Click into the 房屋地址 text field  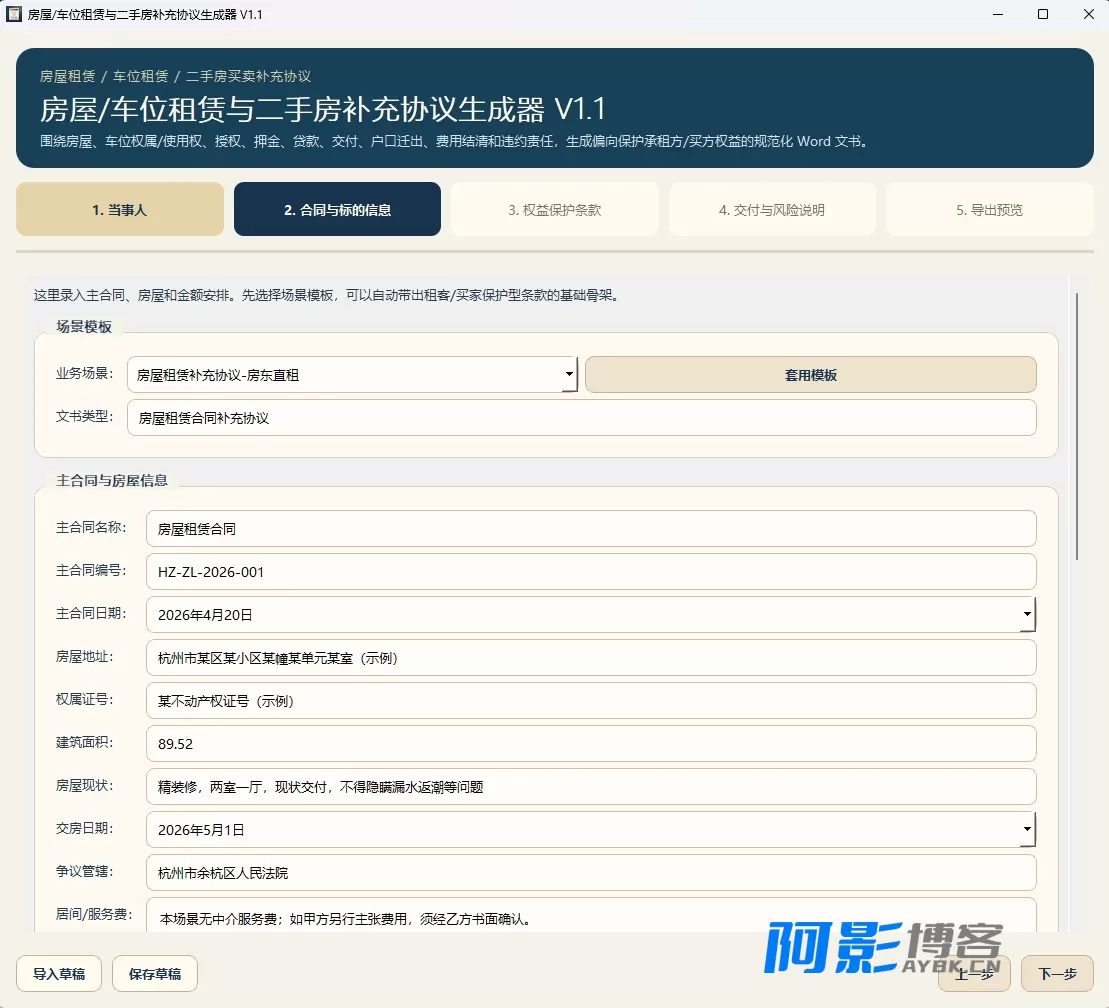pos(591,658)
